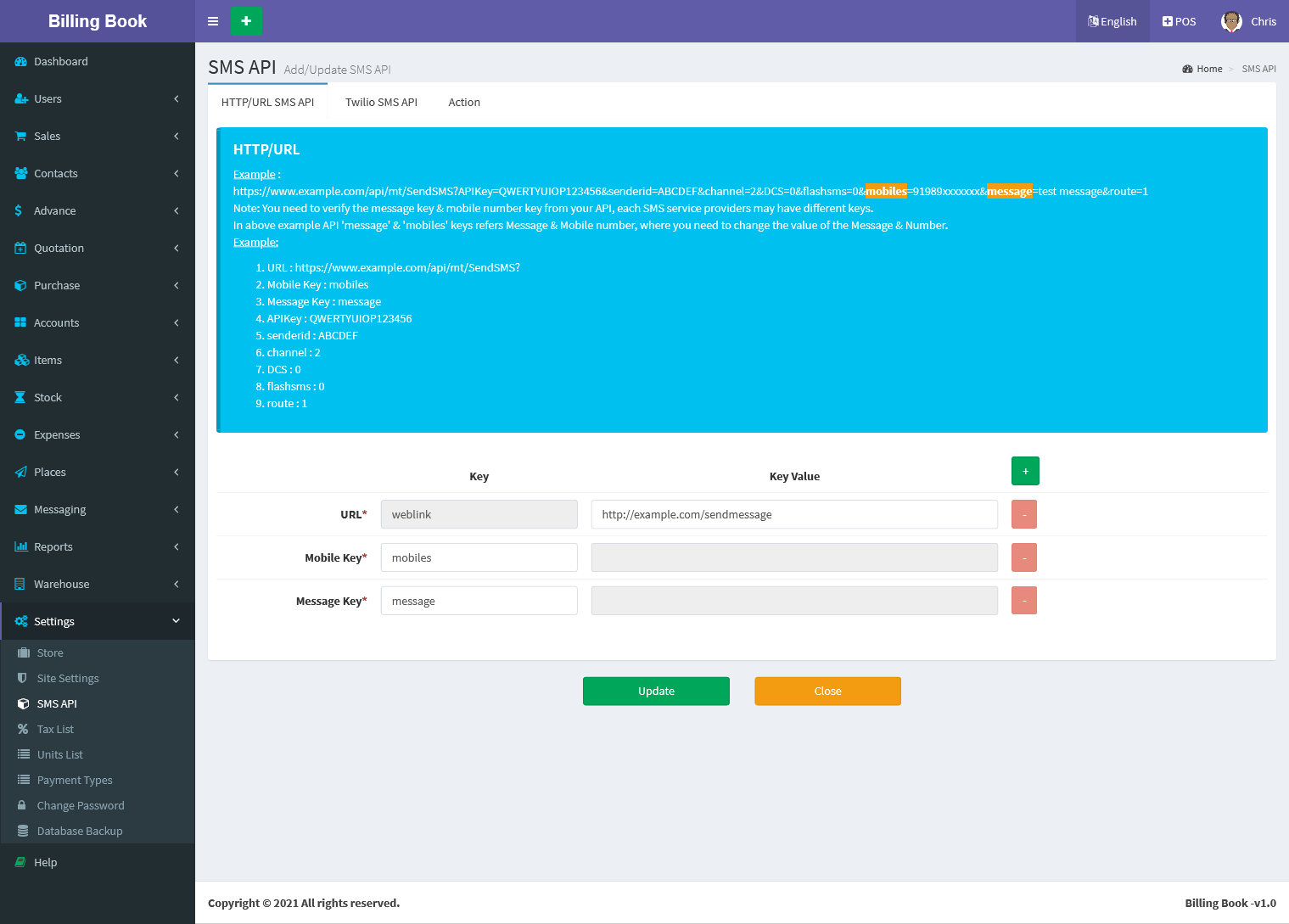The height and width of the screenshot is (924, 1289).
Task: Expand the Sales sidebar section arrow
Action: 177,137
